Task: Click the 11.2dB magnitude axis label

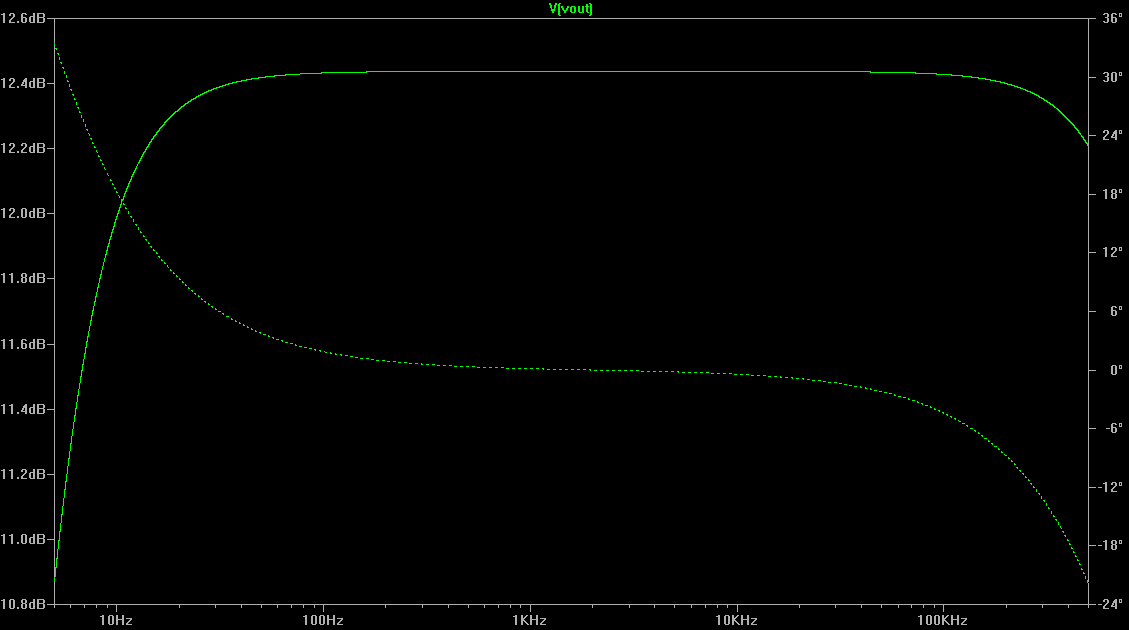Action: pos(23,474)
